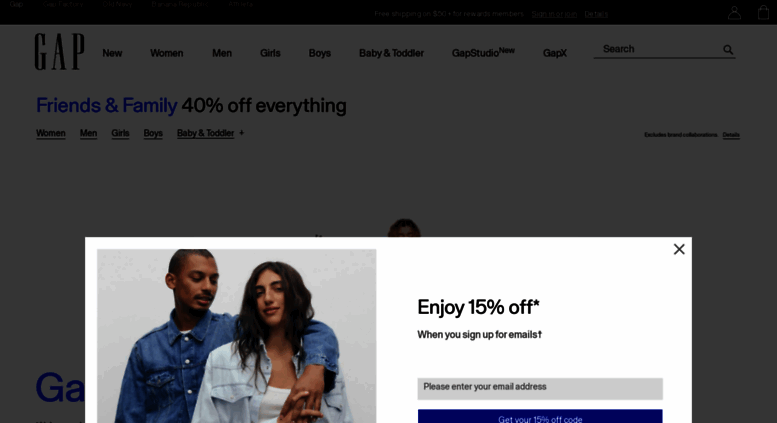Image resolution: width=777 pixels, height=423 pixels.
Task: Click the email address input field
Action: (540, 389)
